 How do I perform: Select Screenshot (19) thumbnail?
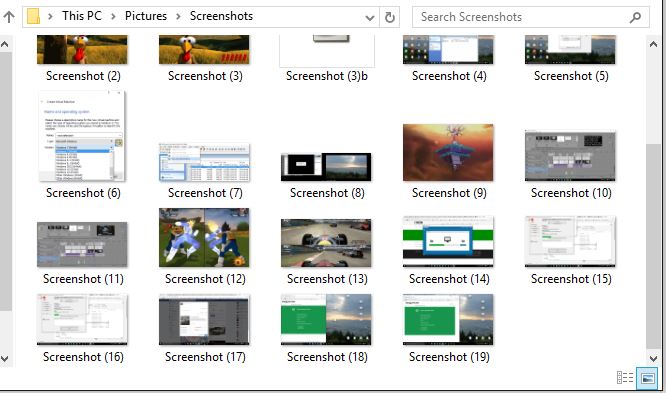point(448,319)
